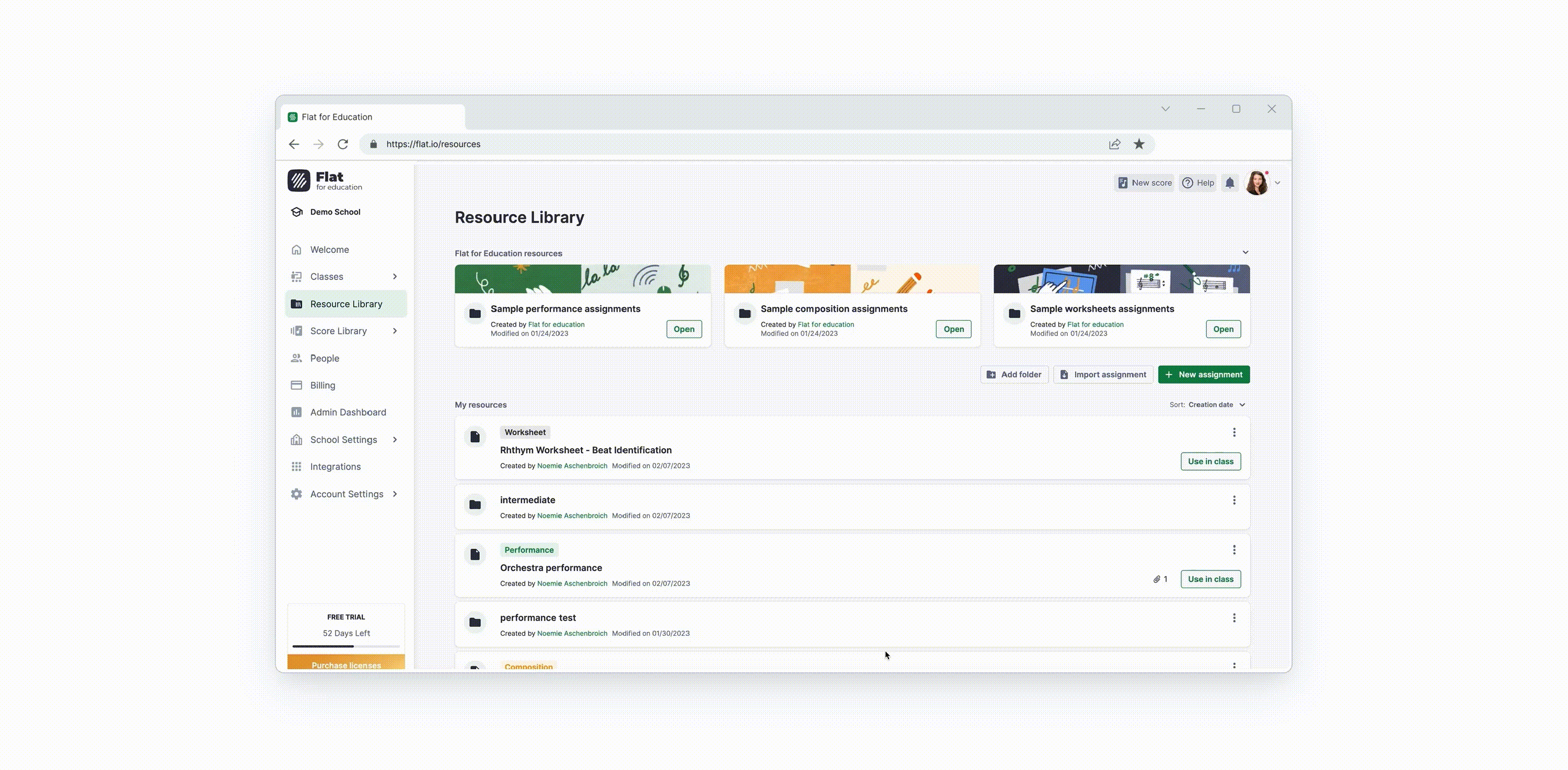This screenshot has width=1568, height=770.
Task: Click folder icon of performance test row
Action: point(475,623)
